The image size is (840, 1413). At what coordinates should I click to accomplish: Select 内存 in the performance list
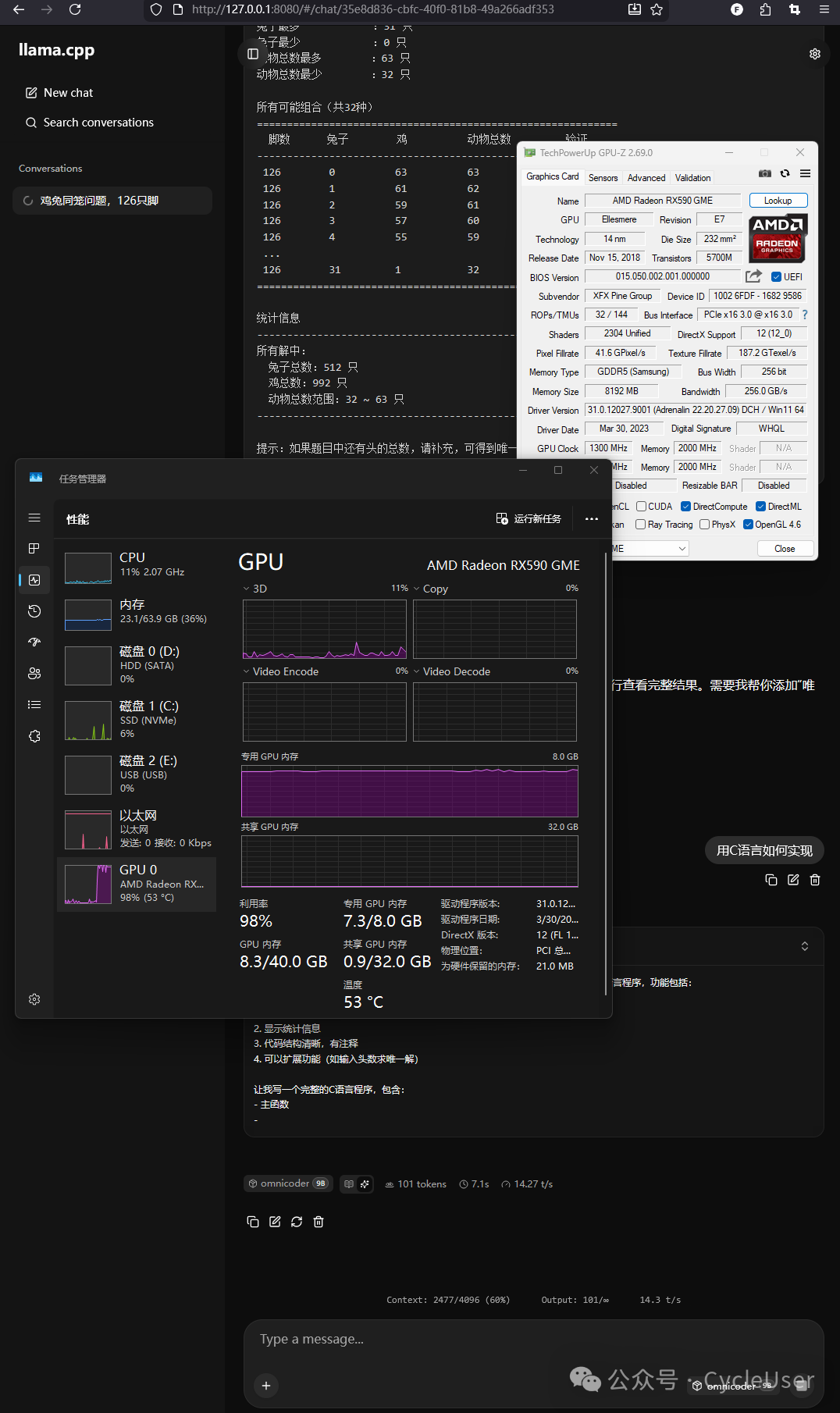click(137, 614)
